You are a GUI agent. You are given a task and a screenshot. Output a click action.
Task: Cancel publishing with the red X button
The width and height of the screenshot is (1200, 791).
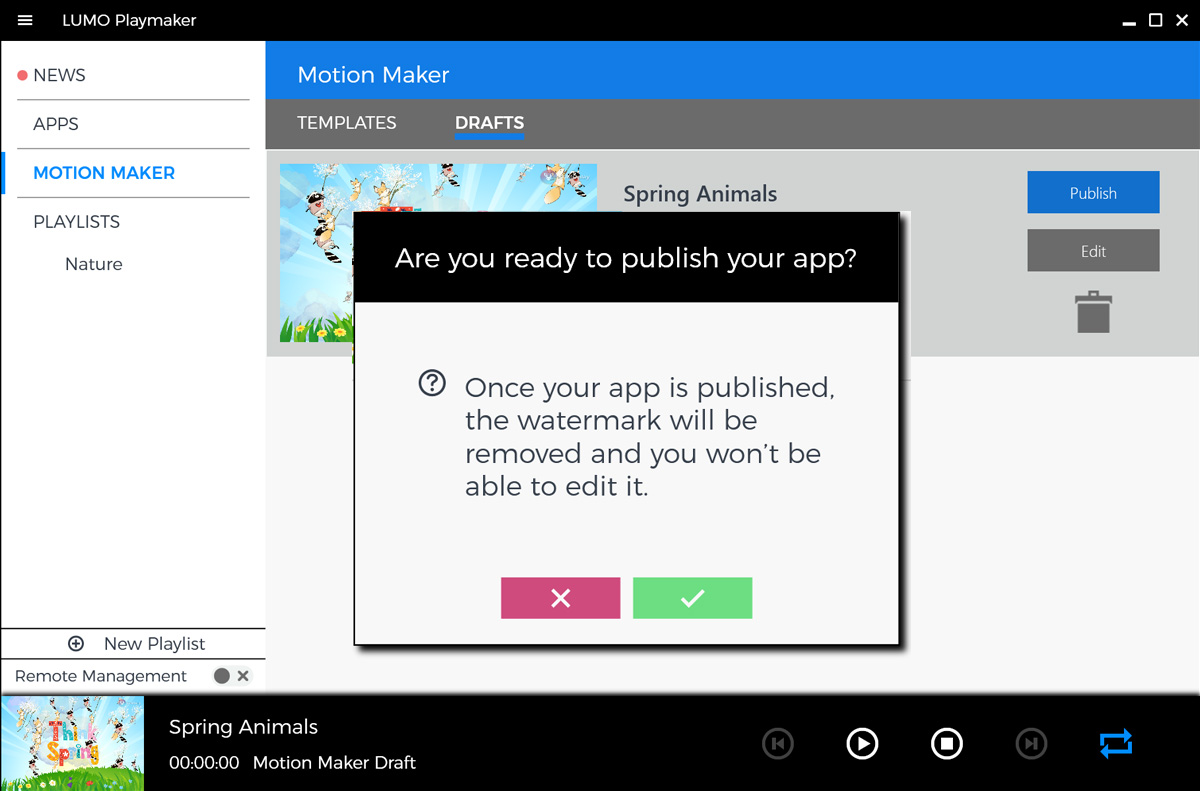click(x=560, y=598)
